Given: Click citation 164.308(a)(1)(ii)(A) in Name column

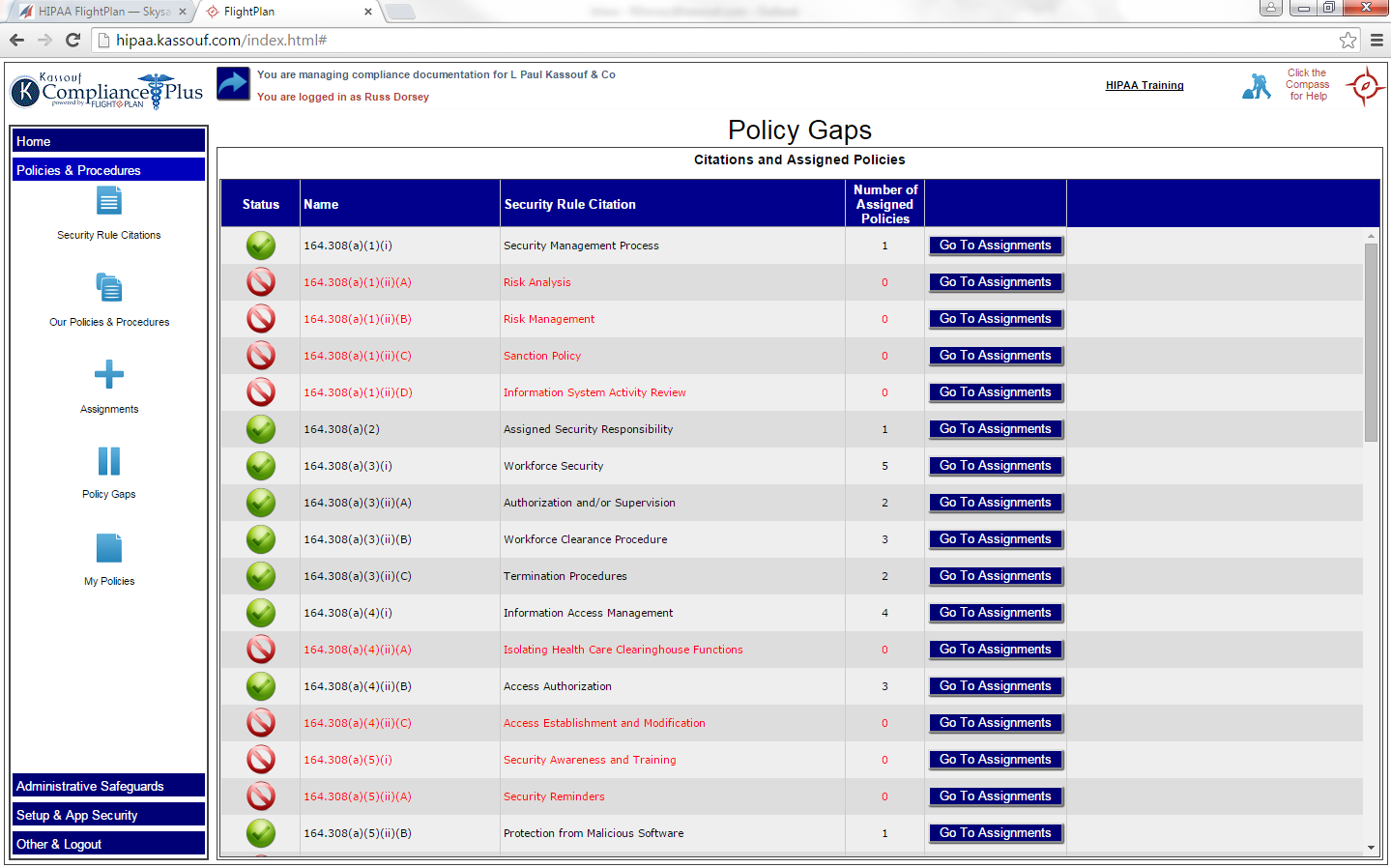Looking at the screenshot, I should tap(358, 282).
